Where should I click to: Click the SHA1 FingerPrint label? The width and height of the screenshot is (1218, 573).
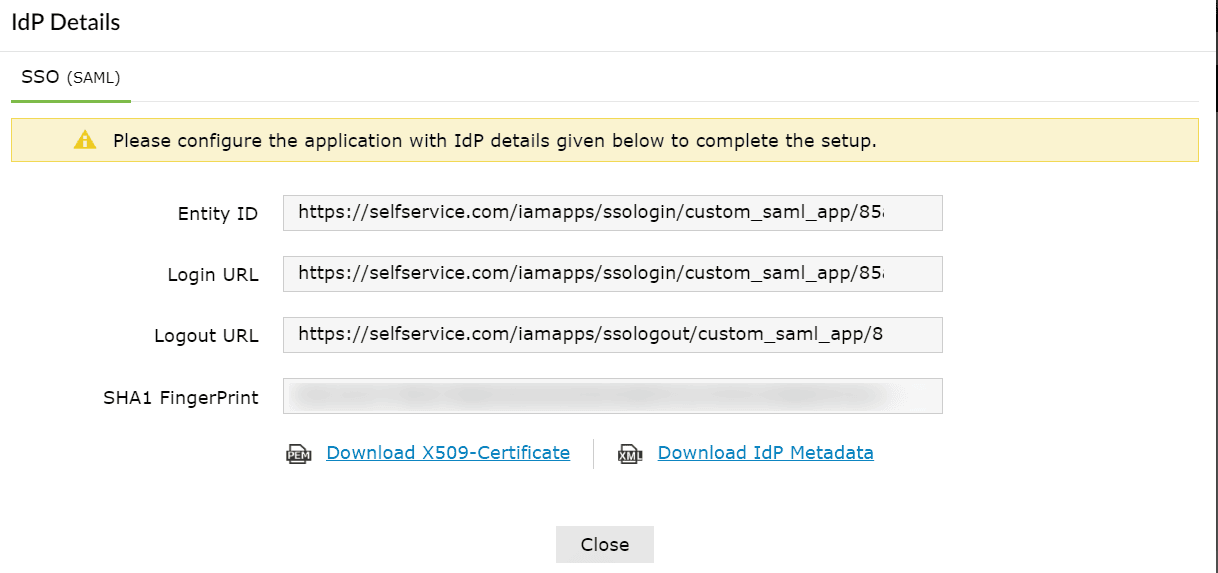(x=181, y=398)
